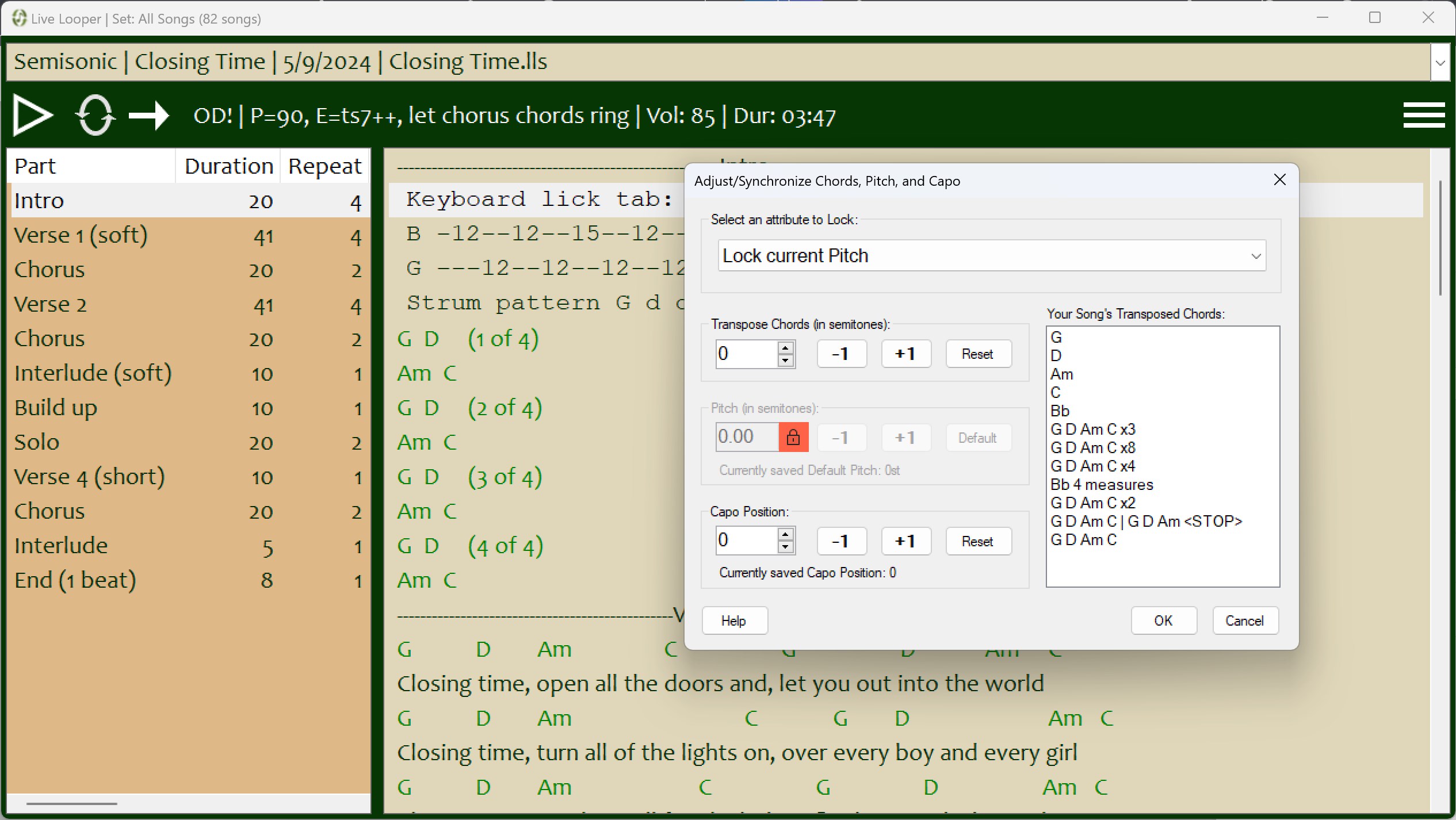Click the Help button in dialog

pyautogui.click(x=734, y=620)
